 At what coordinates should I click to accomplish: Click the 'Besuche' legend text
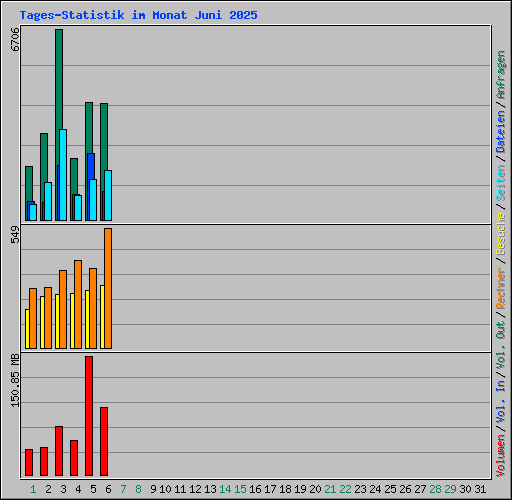tap(501, 234)
